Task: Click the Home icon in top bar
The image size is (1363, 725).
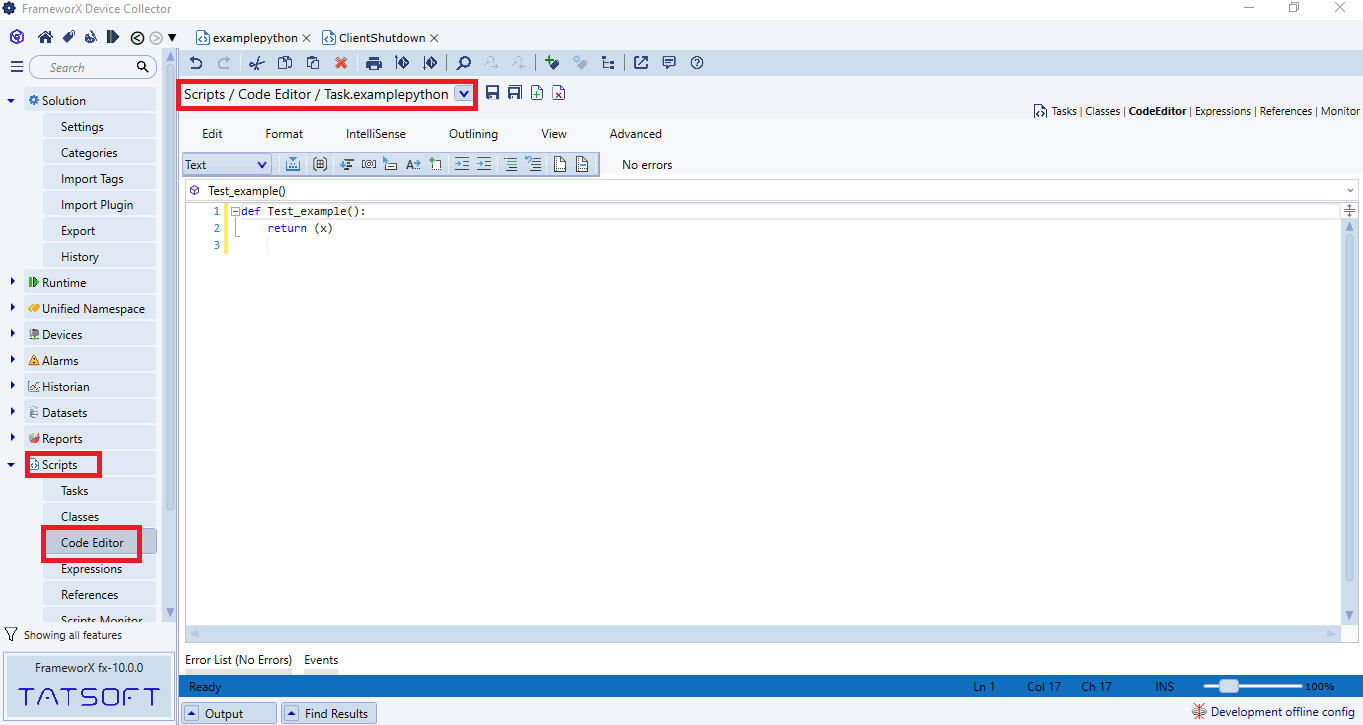Action: [45, 38]
